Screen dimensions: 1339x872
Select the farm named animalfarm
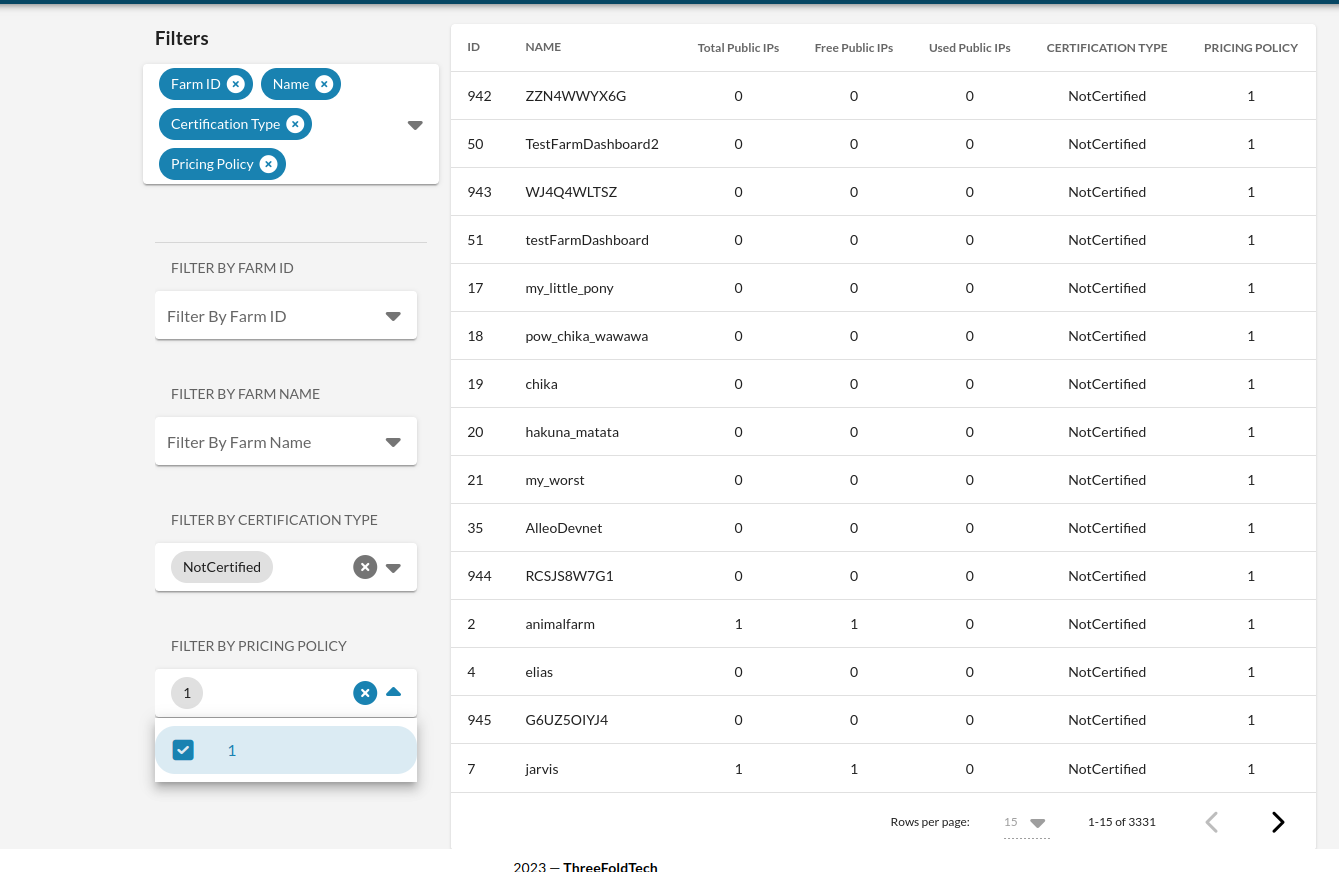(559, 623)
